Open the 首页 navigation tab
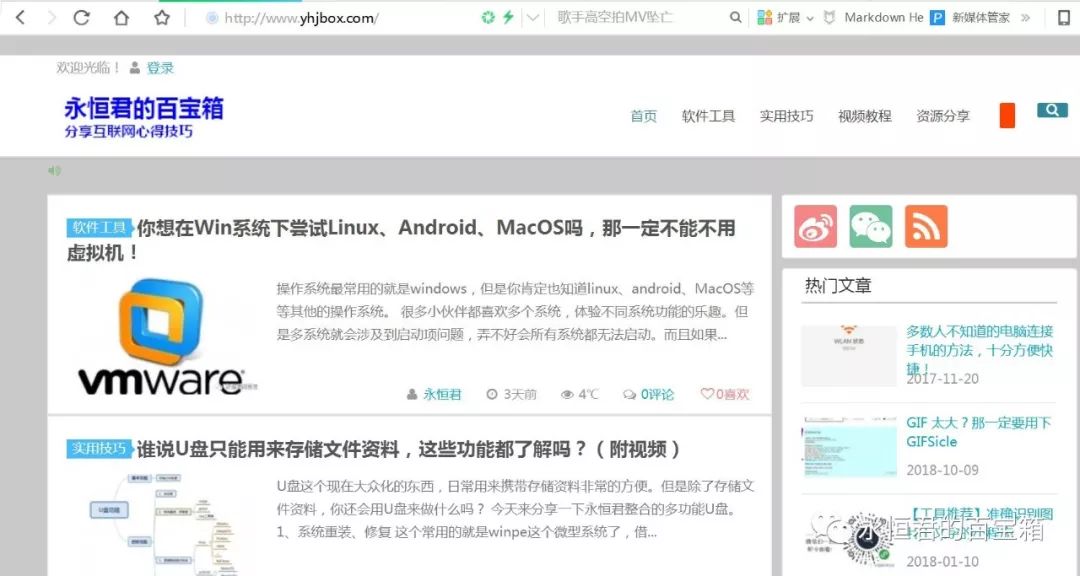 [x=643, y=116]
